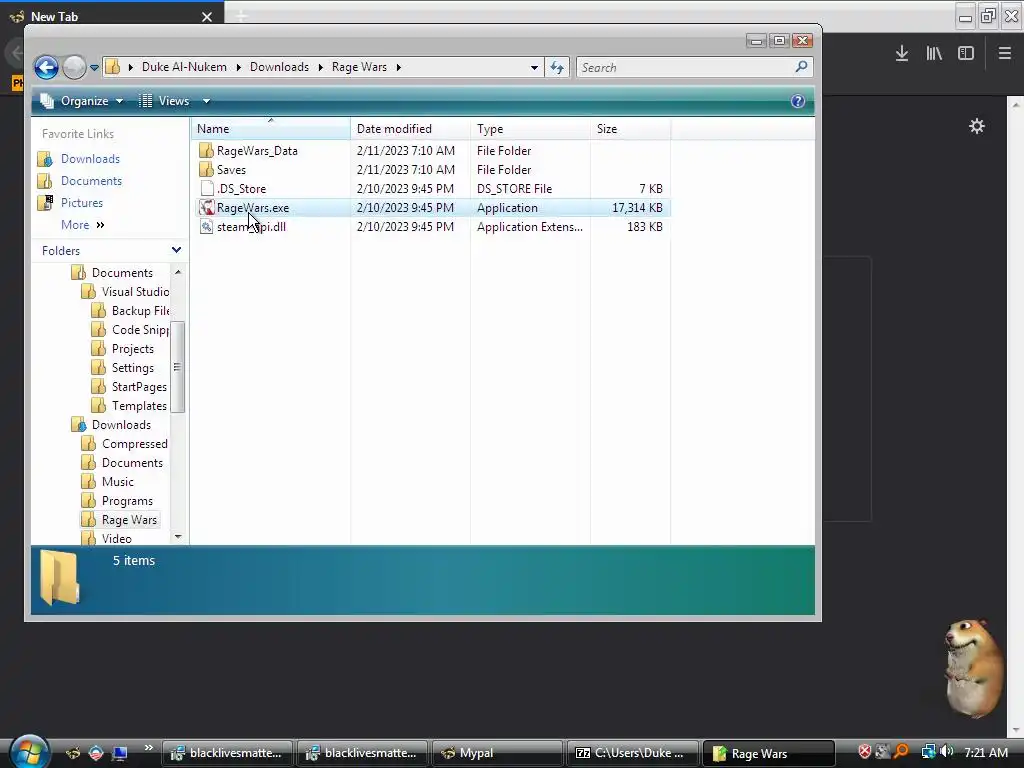Click the folder tree scrollbar thumb
The width and height of the screenshot is (1024, 768).
click(178, 367)
